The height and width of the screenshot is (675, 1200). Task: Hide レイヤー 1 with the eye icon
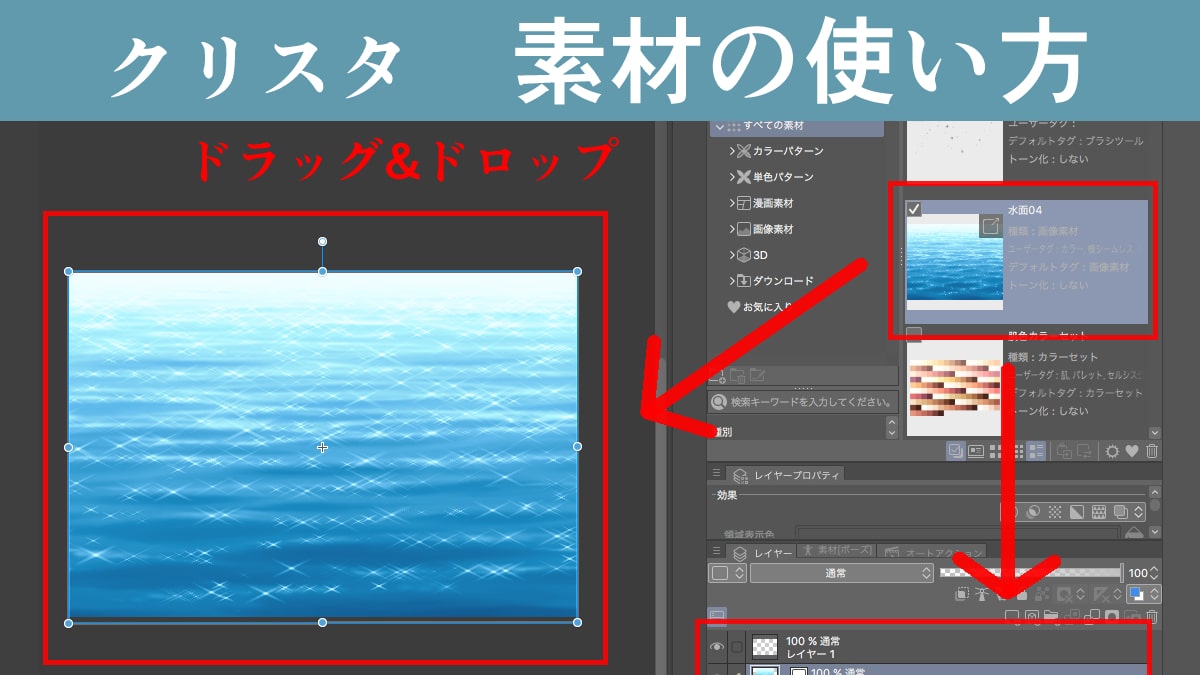pyautogui.click(x=717, y=647)
